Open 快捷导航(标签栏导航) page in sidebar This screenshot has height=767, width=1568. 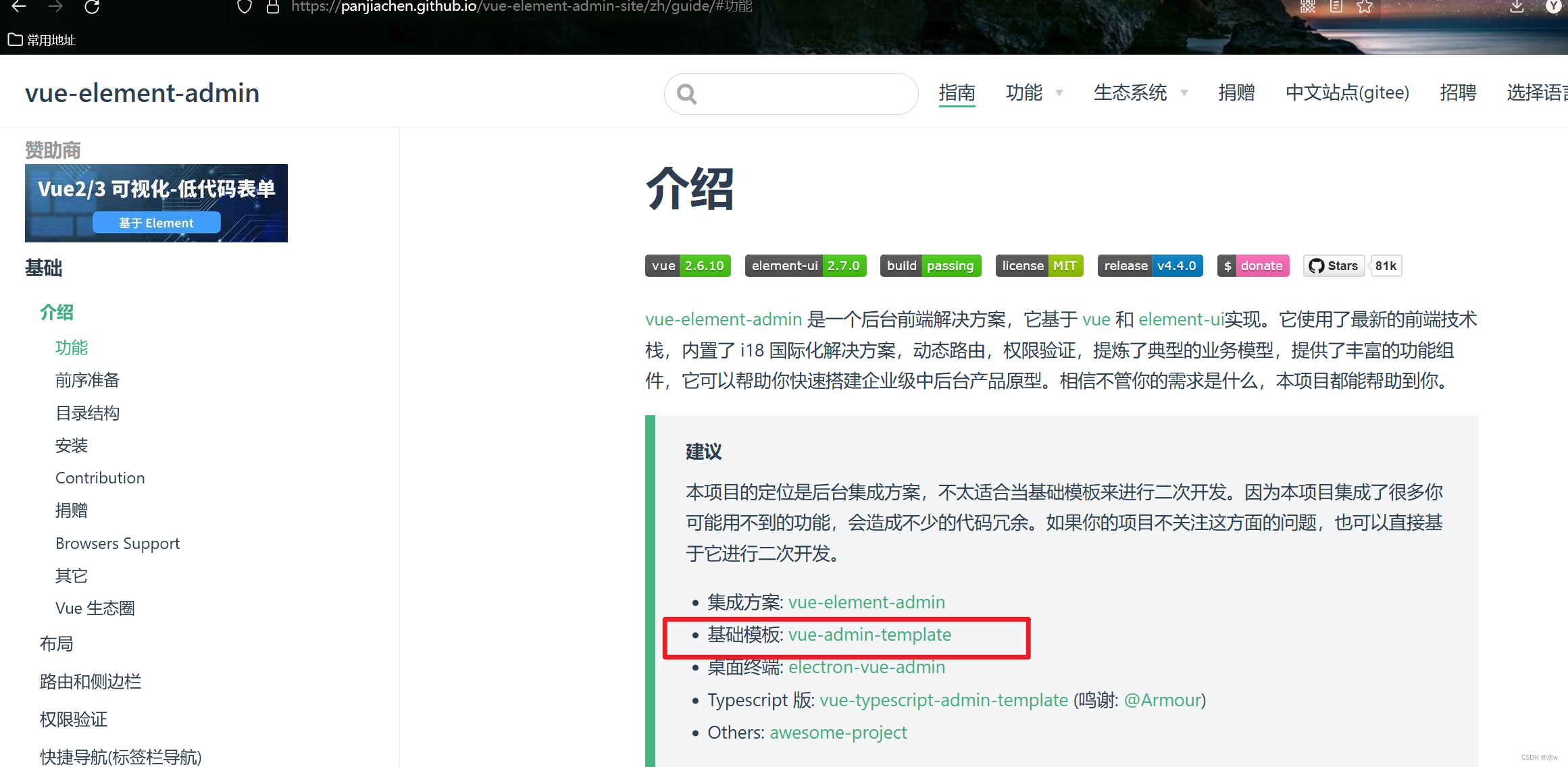(121, 757)
